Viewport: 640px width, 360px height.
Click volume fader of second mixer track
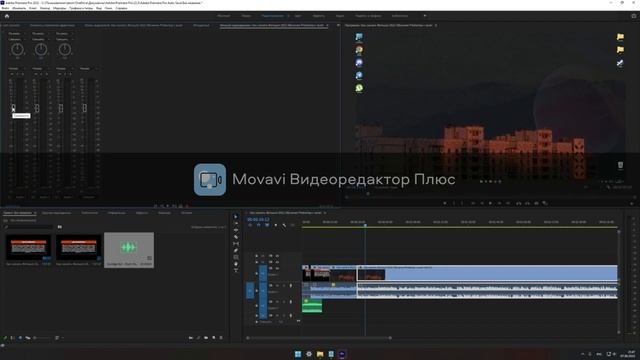tap(37, 108)
